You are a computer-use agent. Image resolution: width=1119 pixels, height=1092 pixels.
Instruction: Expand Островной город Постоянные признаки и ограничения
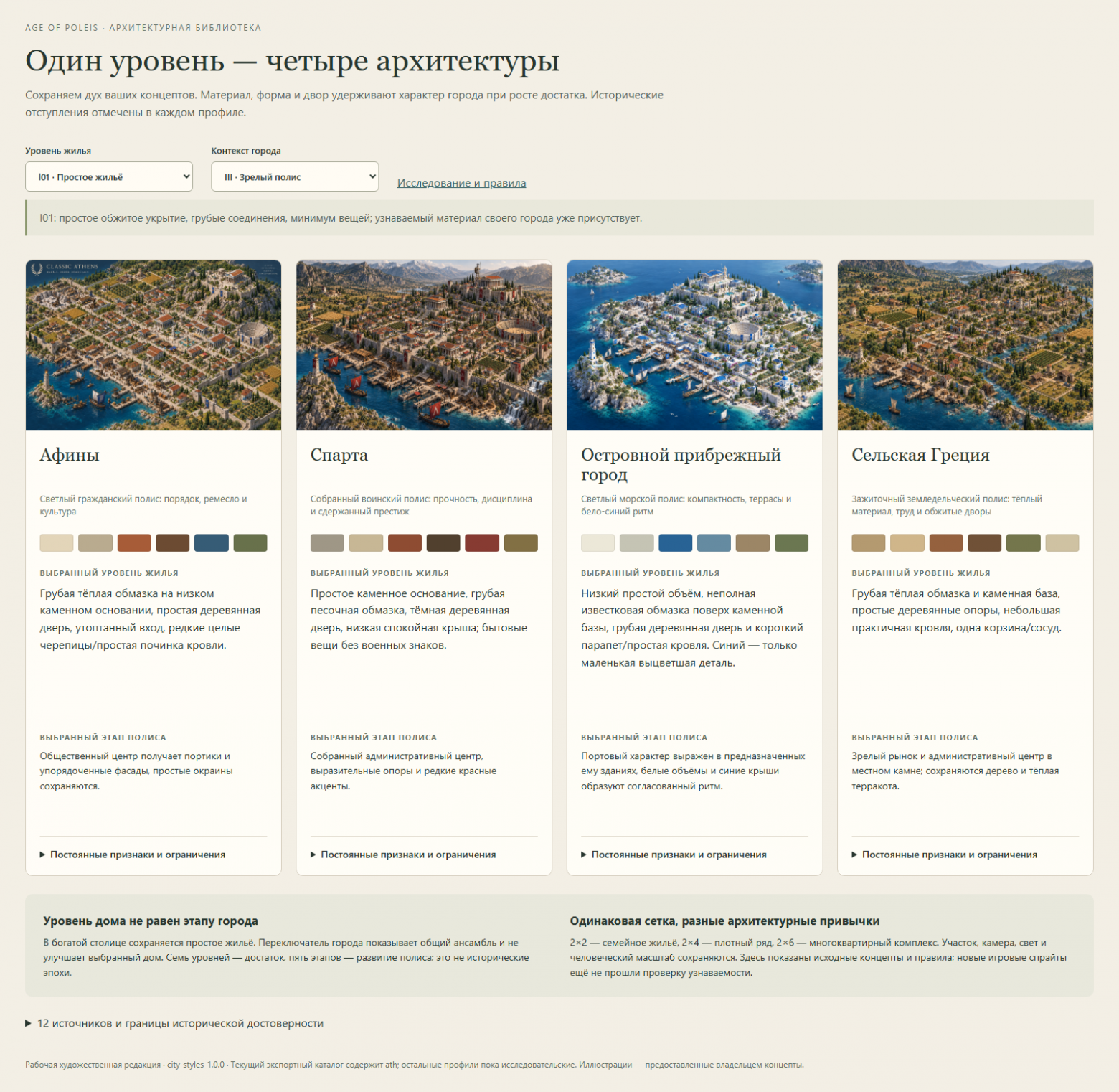(674, 855)
